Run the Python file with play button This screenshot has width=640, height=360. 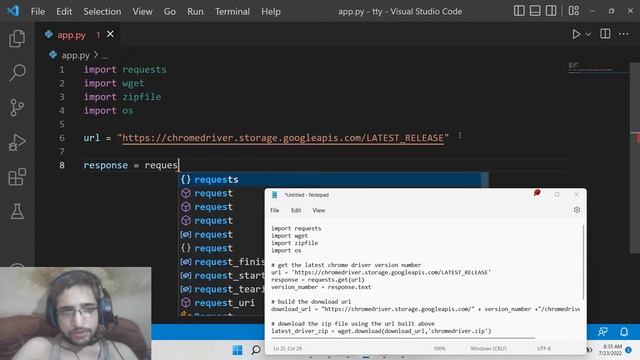click(x=576, y=34)
